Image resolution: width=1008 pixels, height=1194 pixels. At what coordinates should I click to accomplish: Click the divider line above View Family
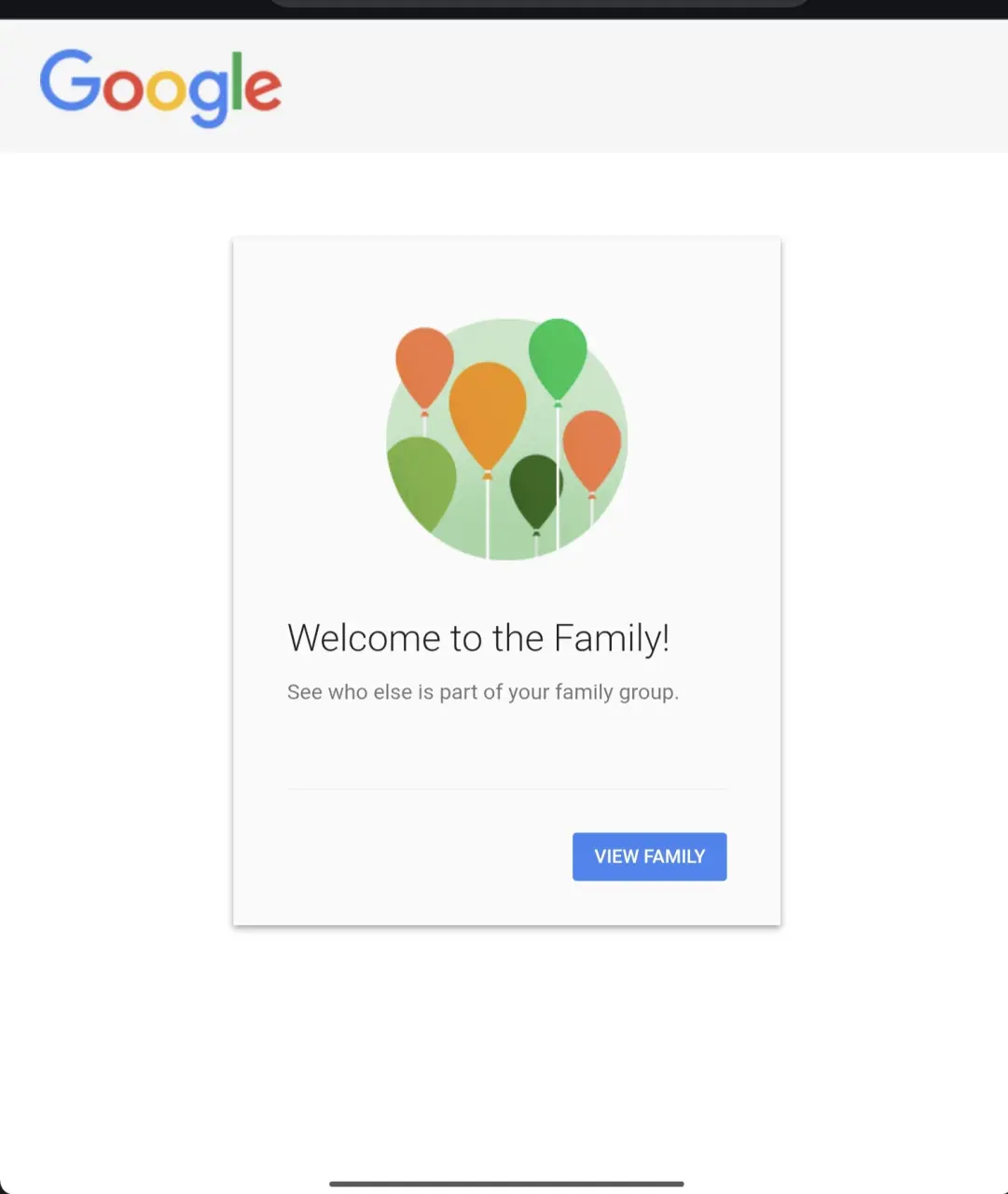506,789
